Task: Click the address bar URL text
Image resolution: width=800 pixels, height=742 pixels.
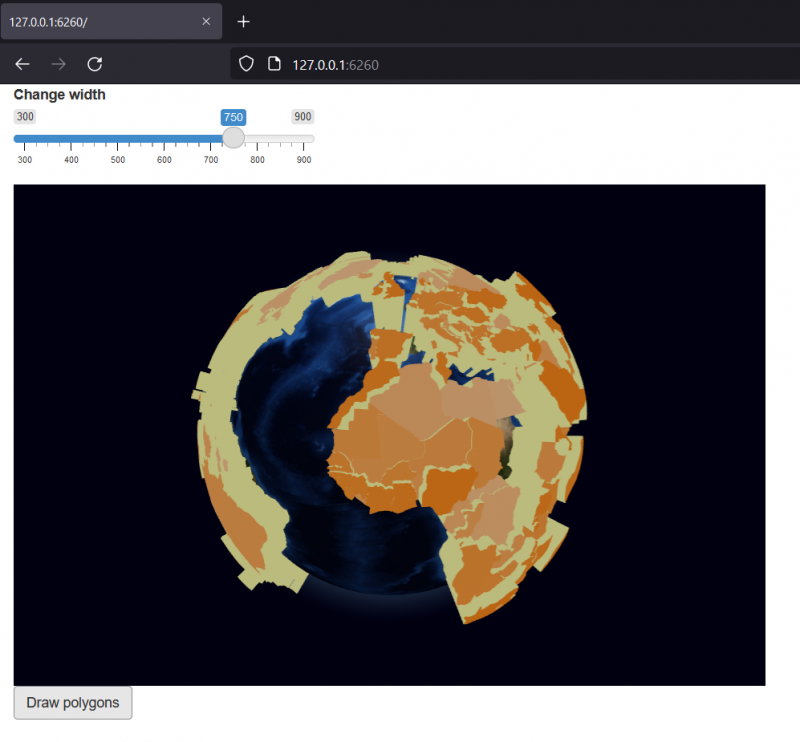Action: (x=334, y=64)
